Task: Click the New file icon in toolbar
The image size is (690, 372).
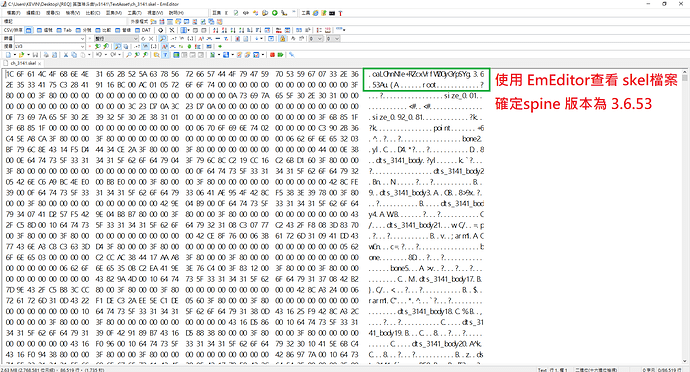Action: coord(8,55)
